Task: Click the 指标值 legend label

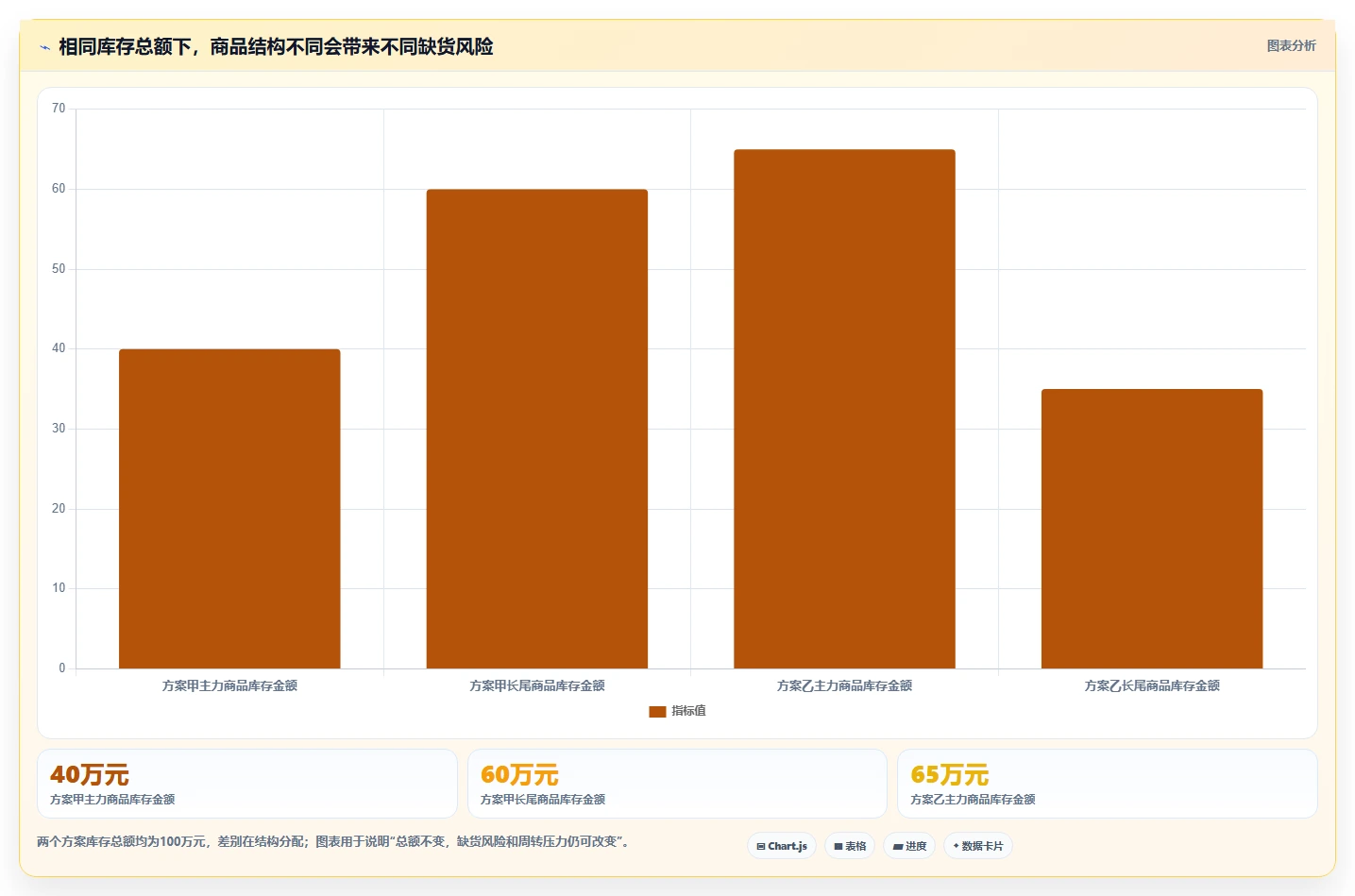Action: coord(688,711)
